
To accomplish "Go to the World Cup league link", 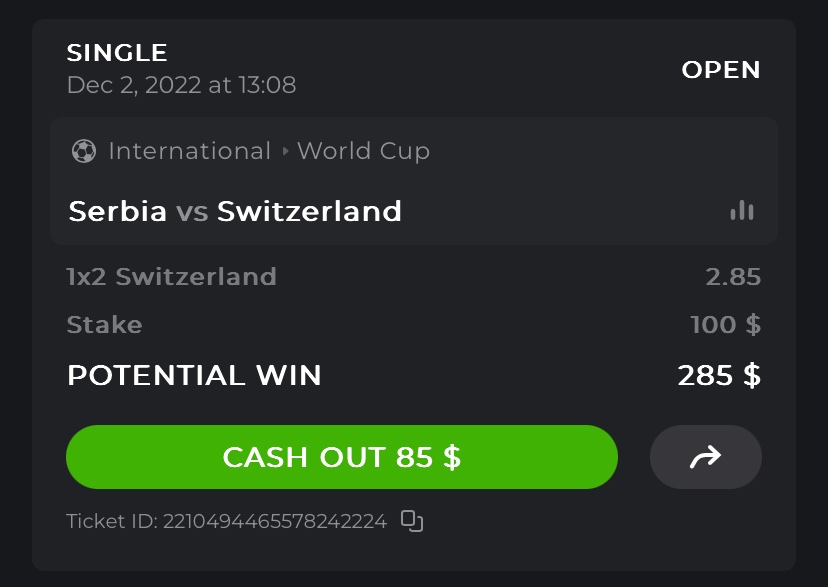I will (363, 151).
